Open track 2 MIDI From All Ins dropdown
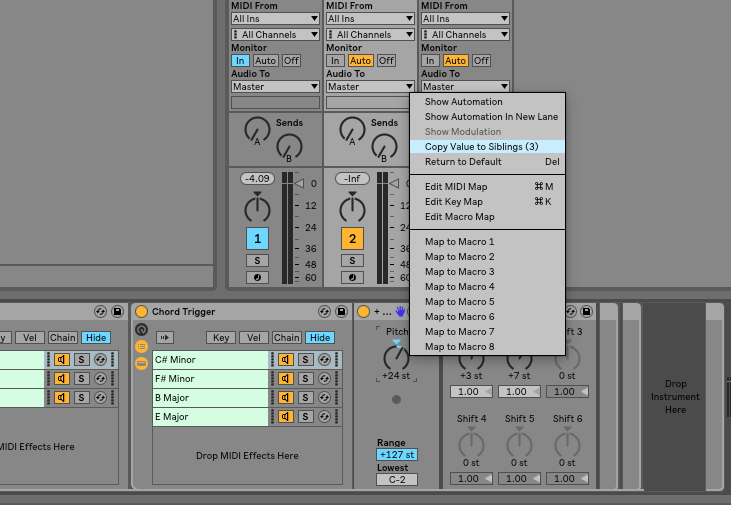731x505 pixels. (x=371, y=19)
